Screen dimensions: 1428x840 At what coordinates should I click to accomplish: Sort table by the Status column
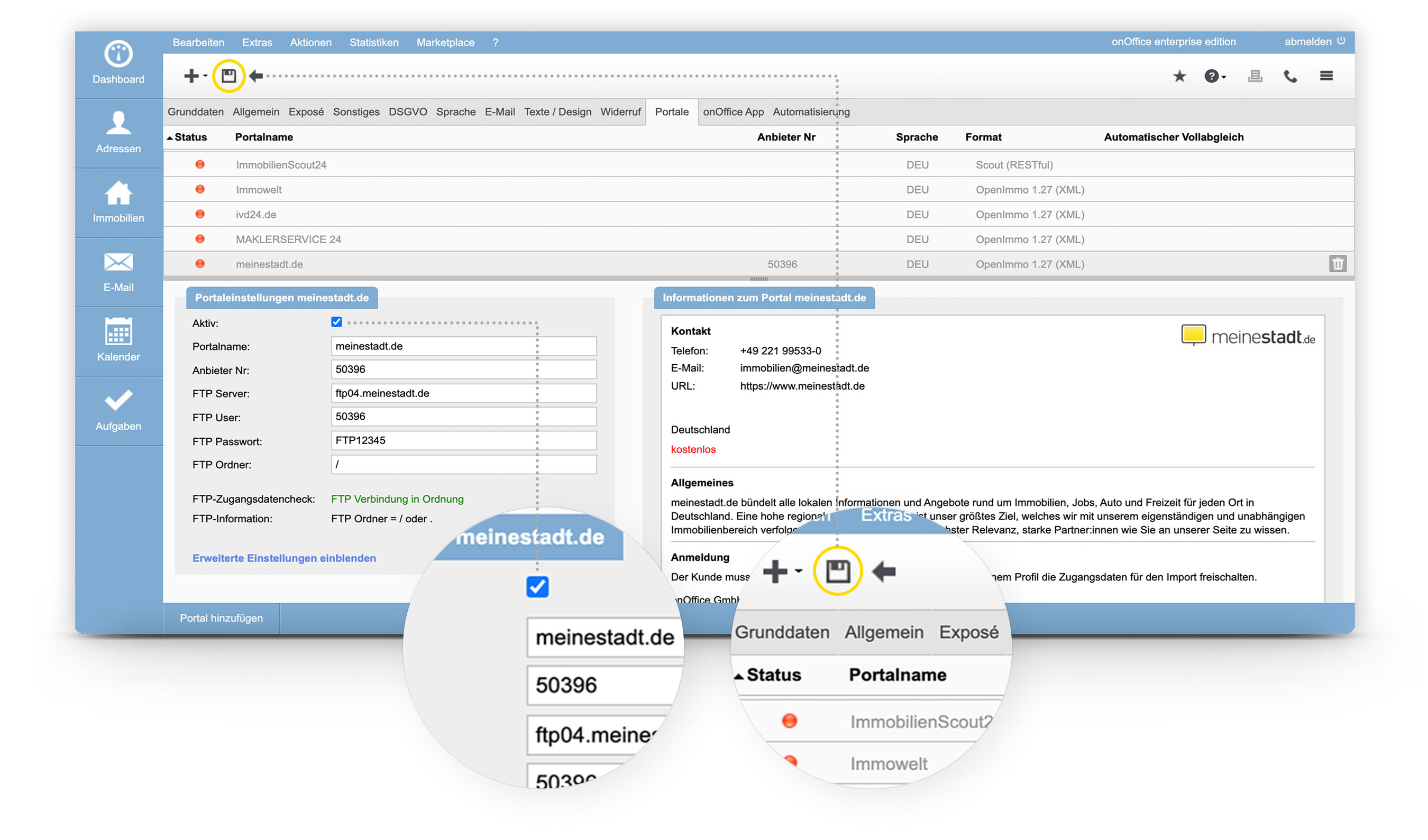(x=187, y=137)
